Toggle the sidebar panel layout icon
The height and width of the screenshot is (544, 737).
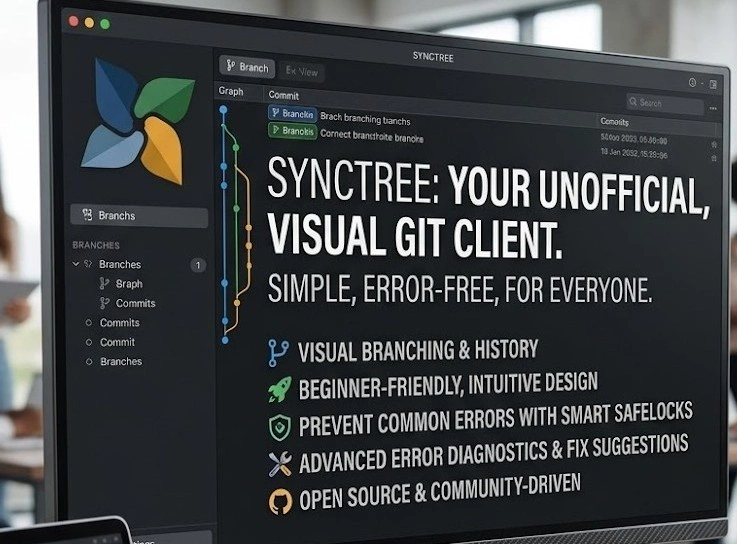[713, 84]
